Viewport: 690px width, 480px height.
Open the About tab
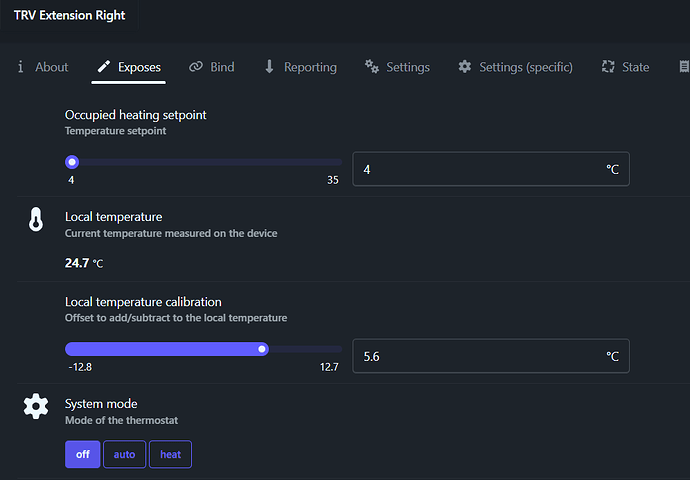coord(52,67)
